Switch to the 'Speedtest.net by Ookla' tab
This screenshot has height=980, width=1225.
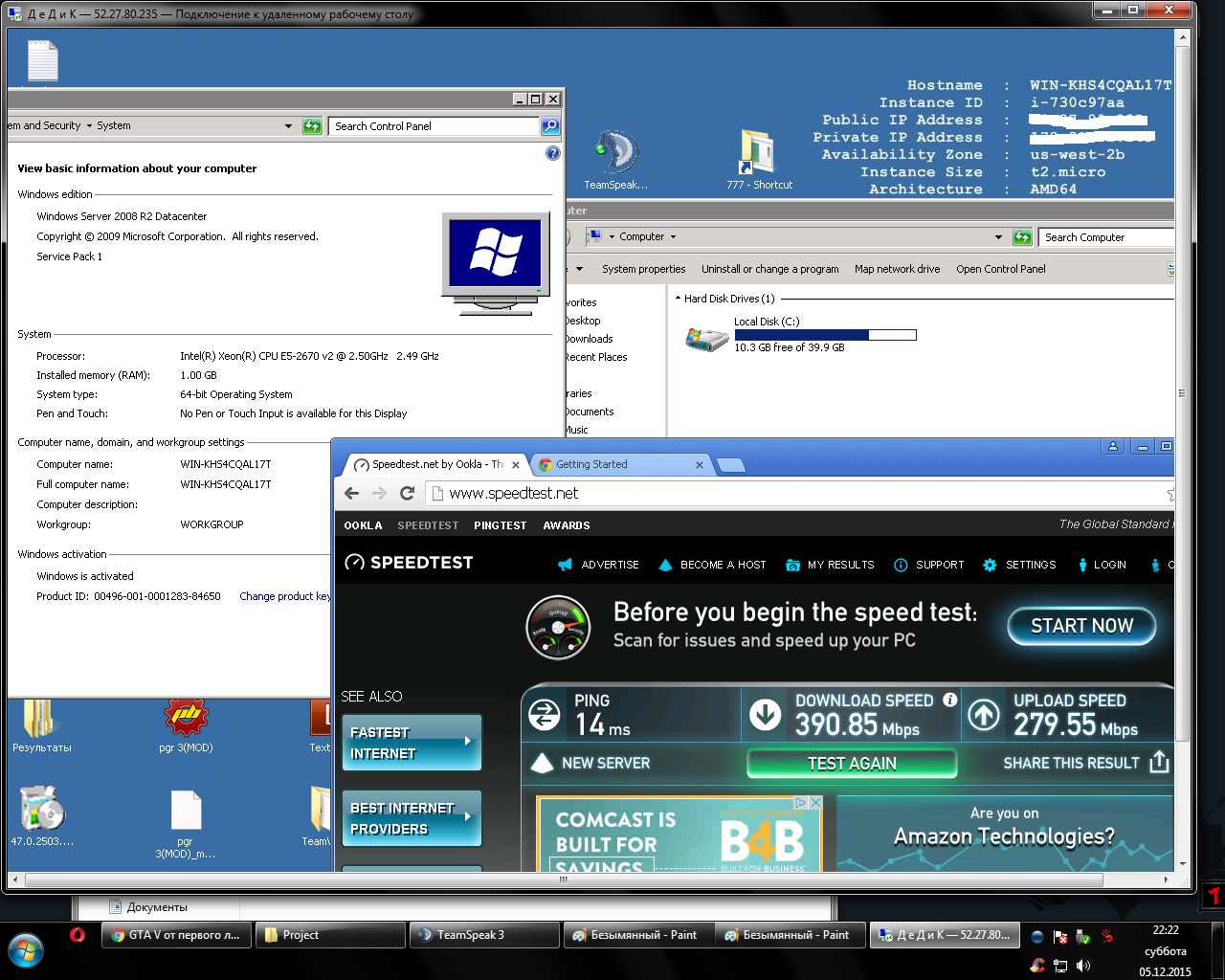438,464
